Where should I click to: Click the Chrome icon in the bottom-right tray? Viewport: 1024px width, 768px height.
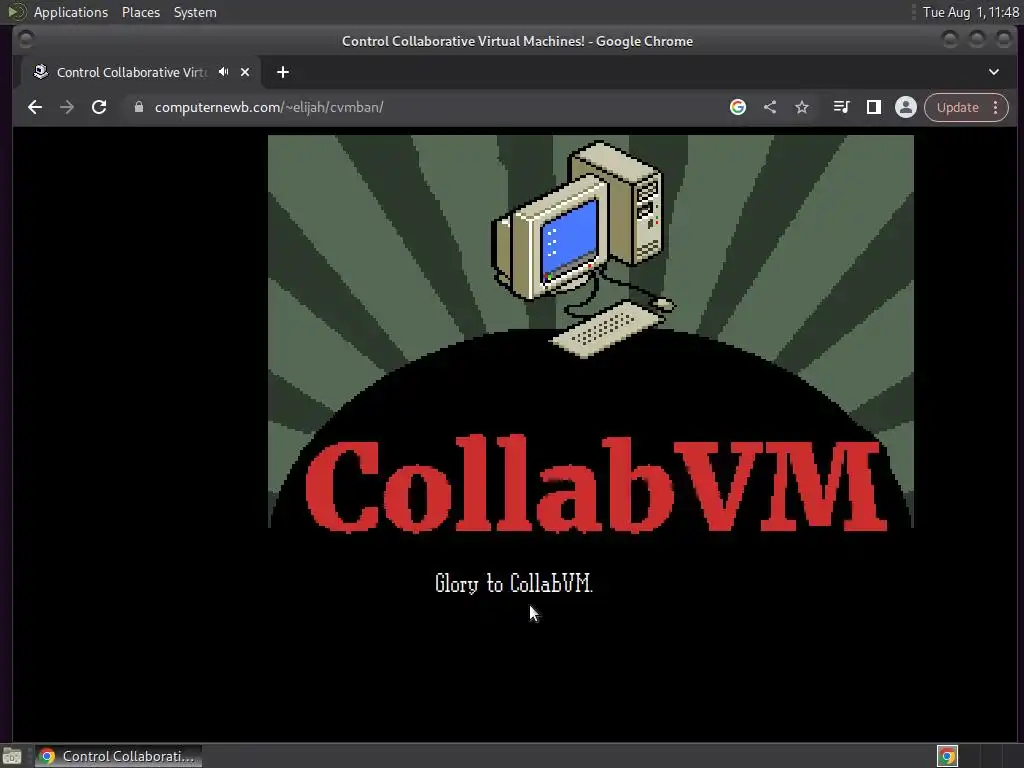947,756
